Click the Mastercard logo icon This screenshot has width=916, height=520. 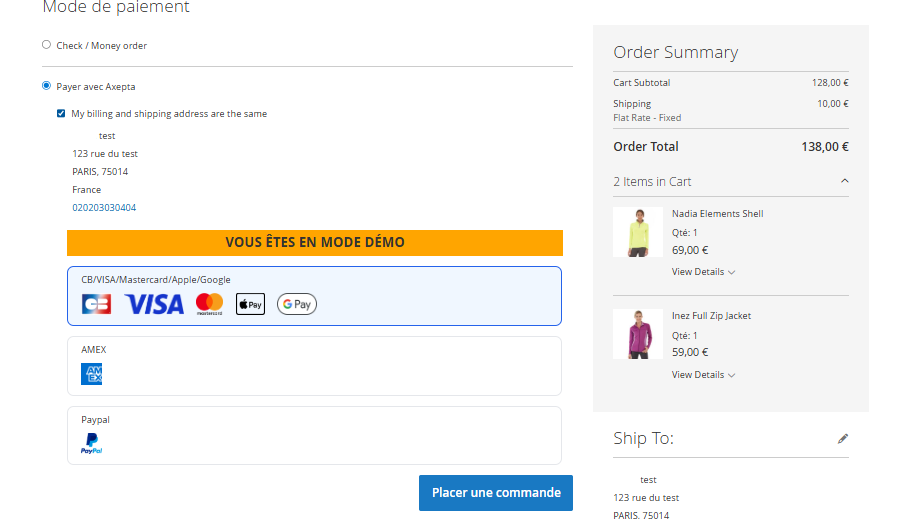(x=210, y=304)
